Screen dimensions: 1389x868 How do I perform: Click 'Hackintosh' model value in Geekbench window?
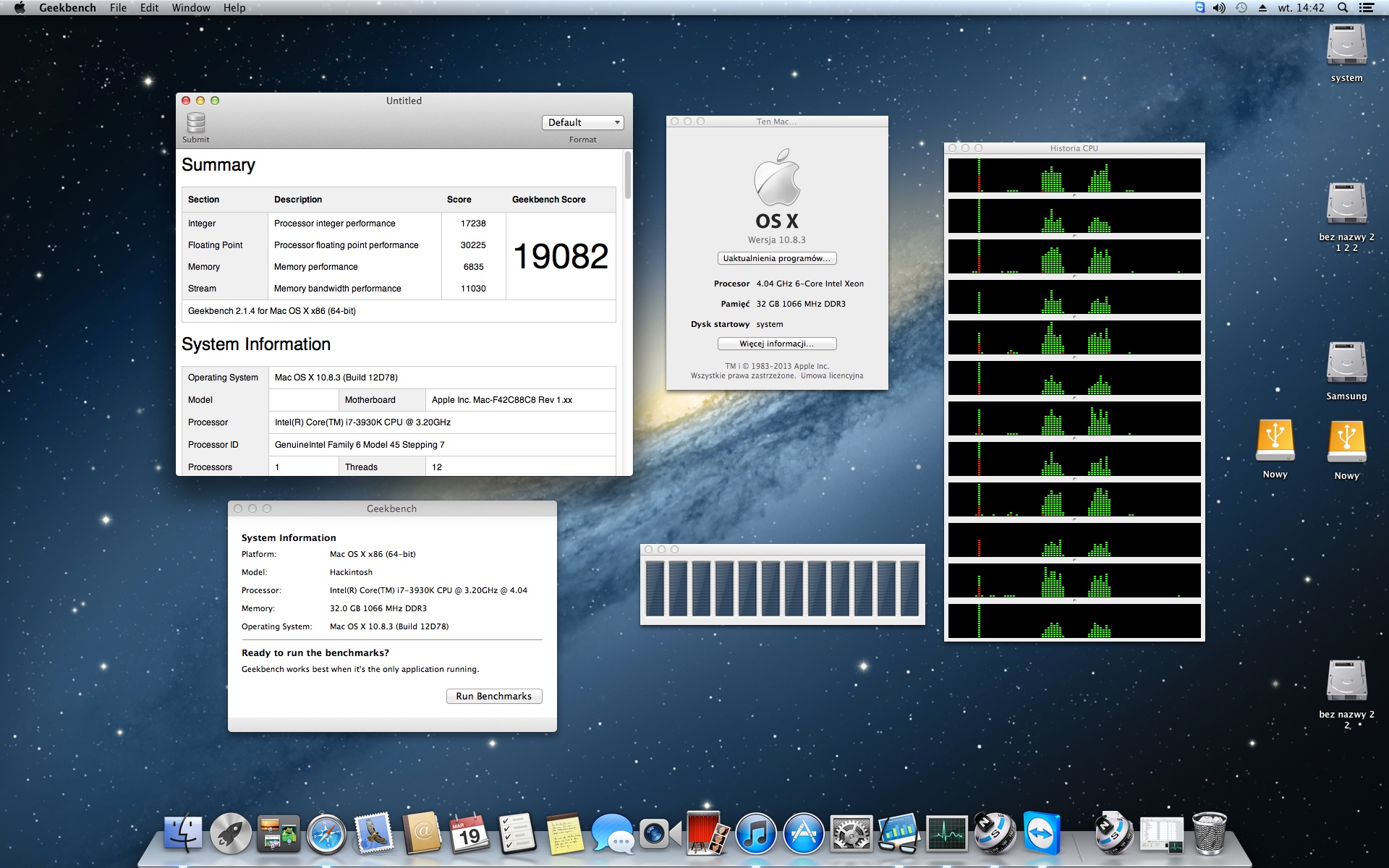click(x=351, y=572)
